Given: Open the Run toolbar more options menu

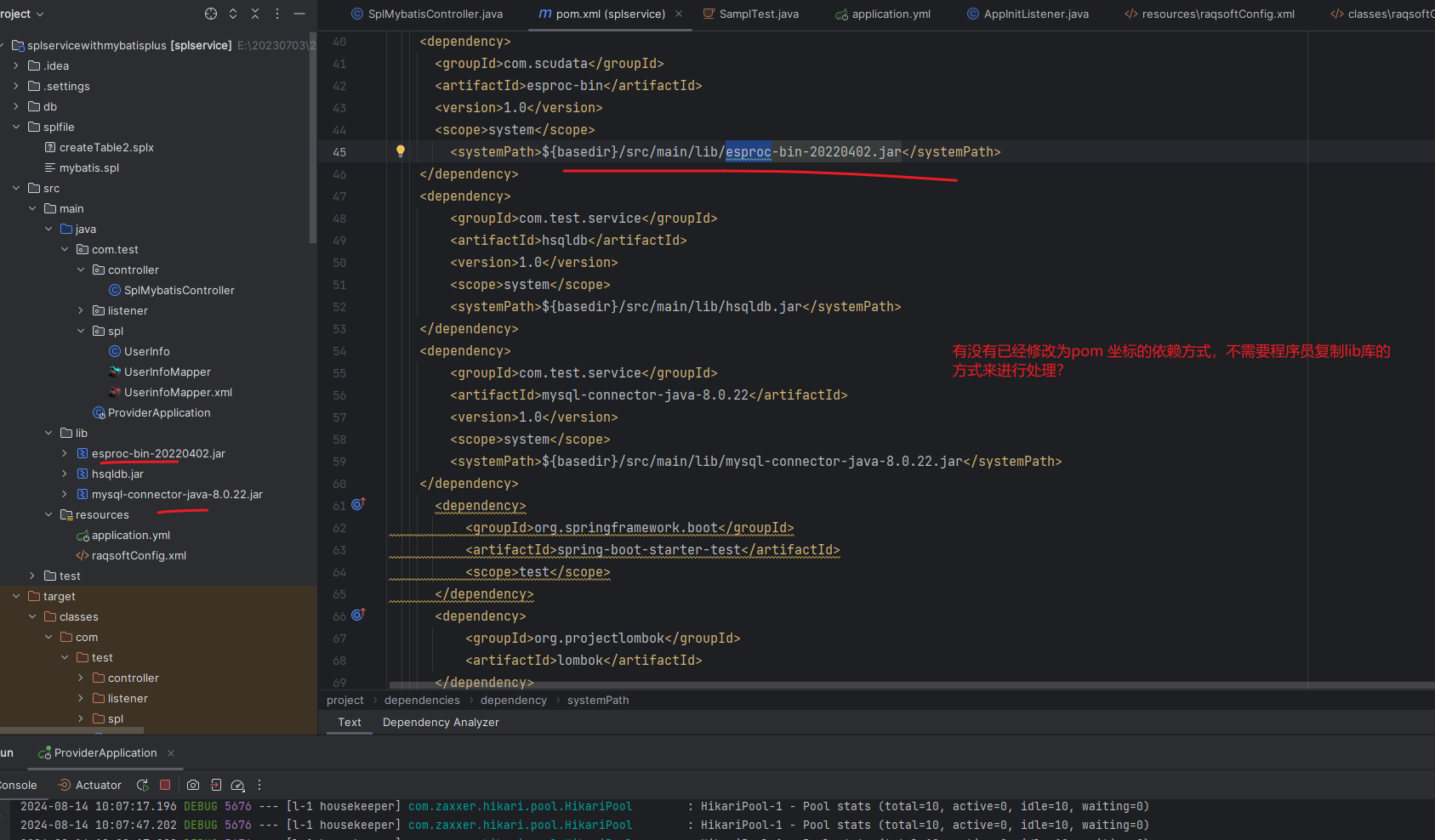Looking at the screenshot, I should 259,785.
